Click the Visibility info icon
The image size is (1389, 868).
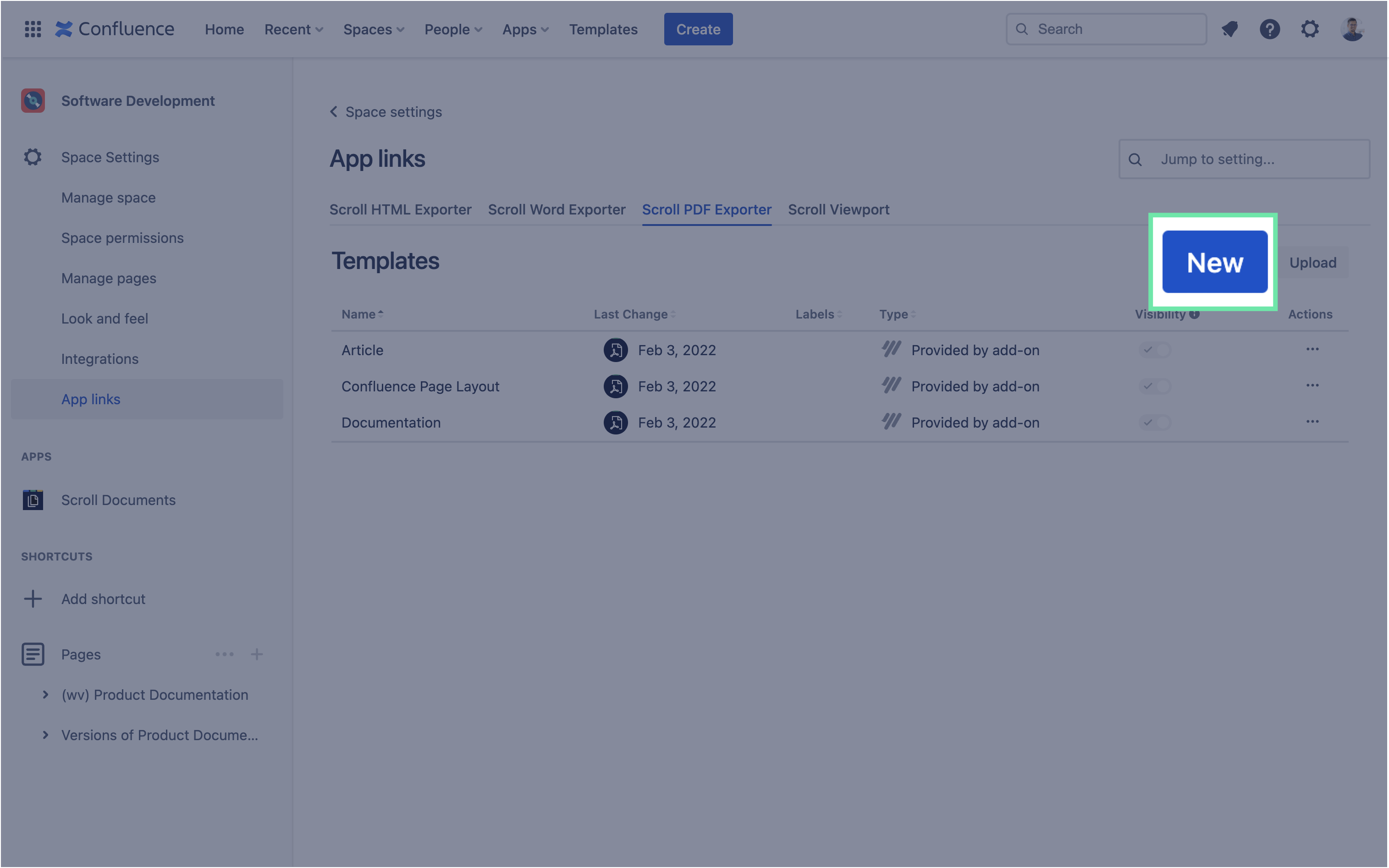pos(1194,314)
